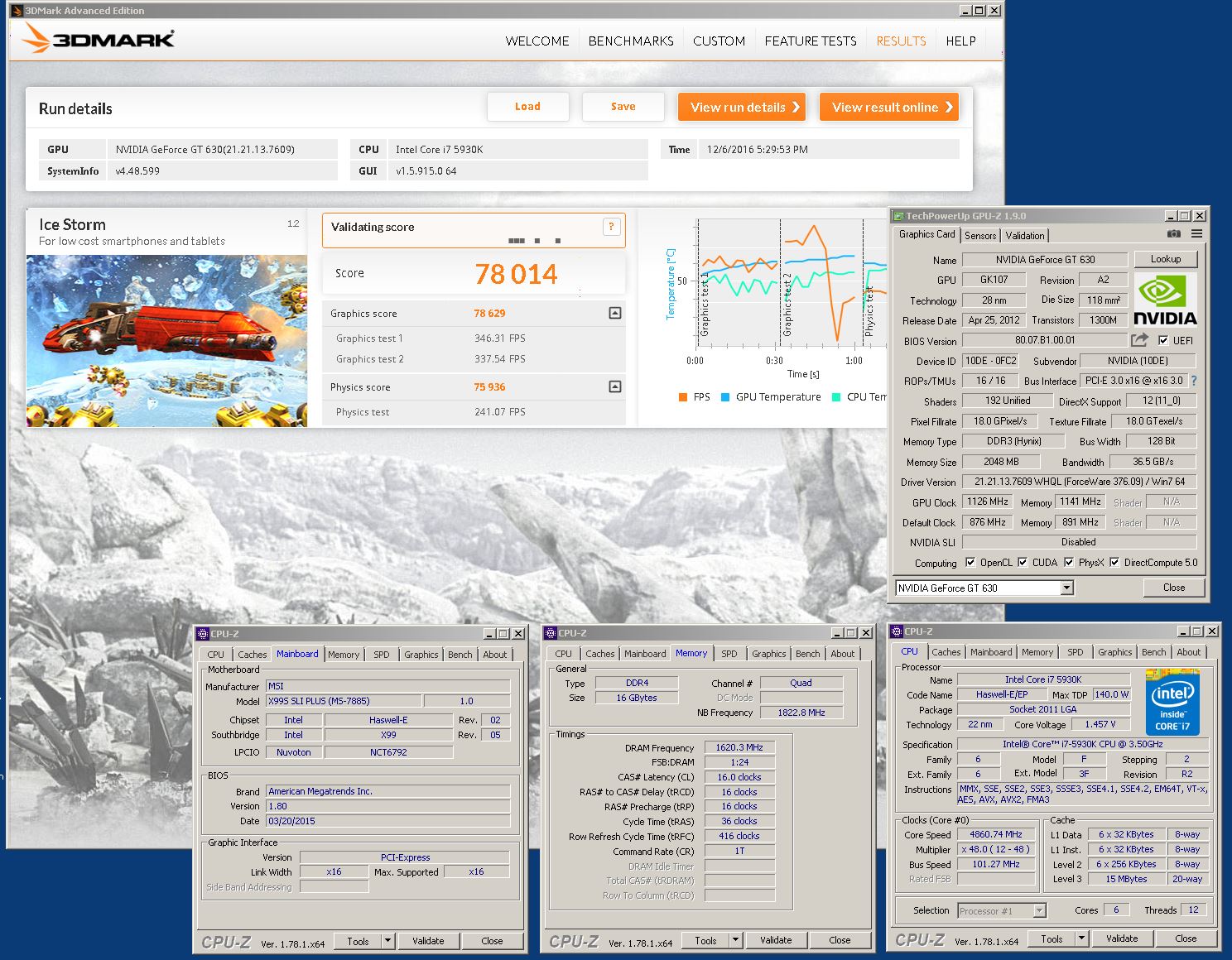This screenshot has height=960, width=1232.
Task: Click View result online
Action: coord(889,107)
